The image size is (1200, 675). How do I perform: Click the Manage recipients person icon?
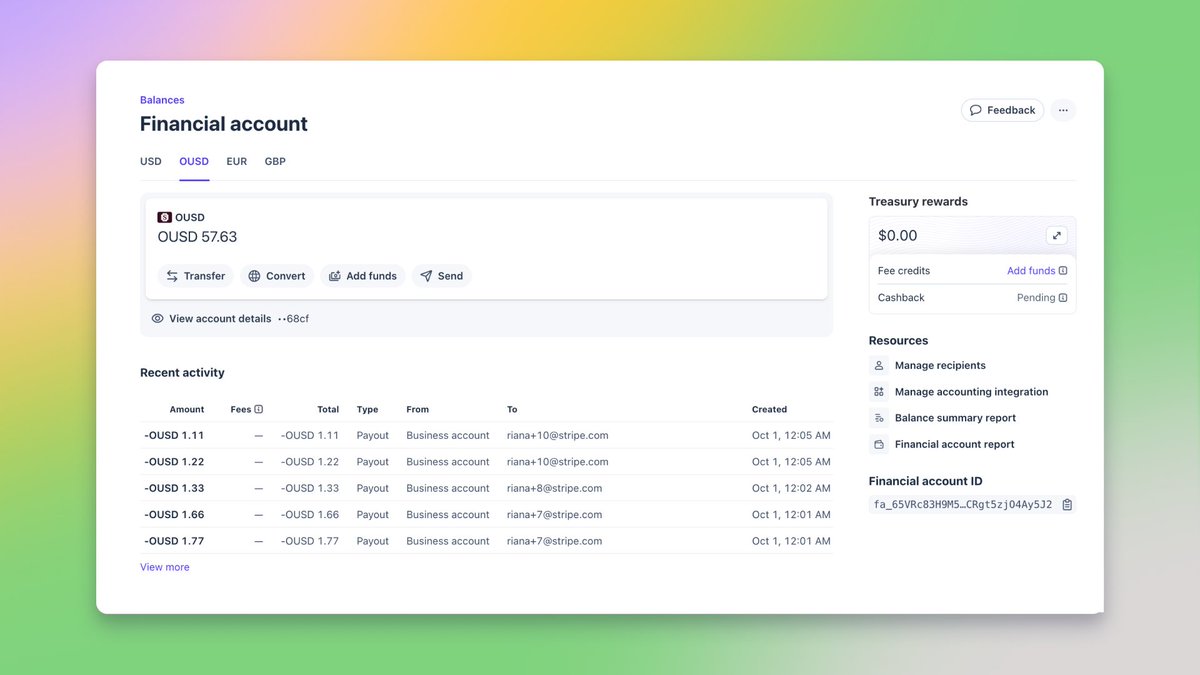coord(879,366)
